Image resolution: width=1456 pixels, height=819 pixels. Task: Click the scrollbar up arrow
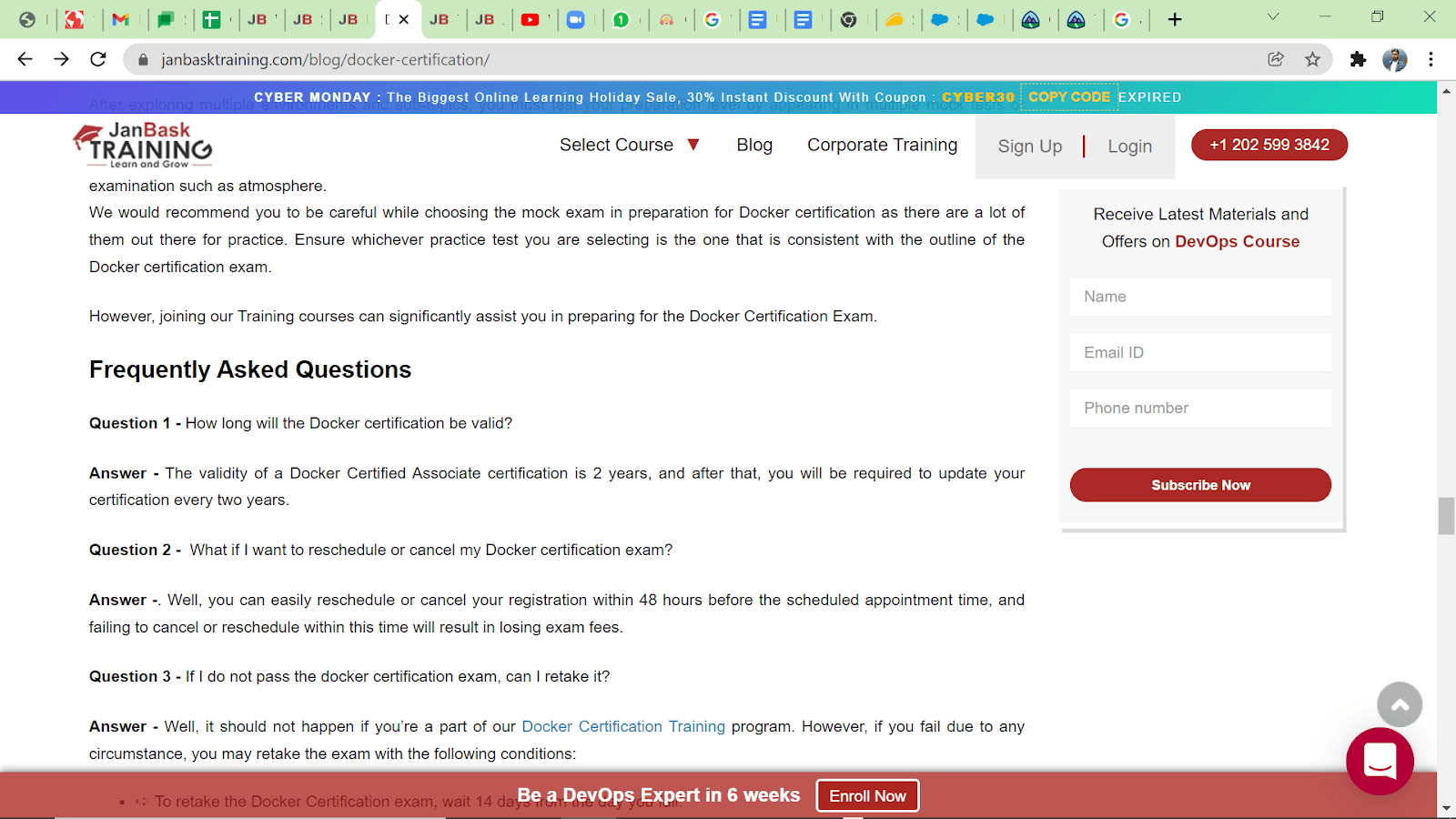pos(1446,91)
